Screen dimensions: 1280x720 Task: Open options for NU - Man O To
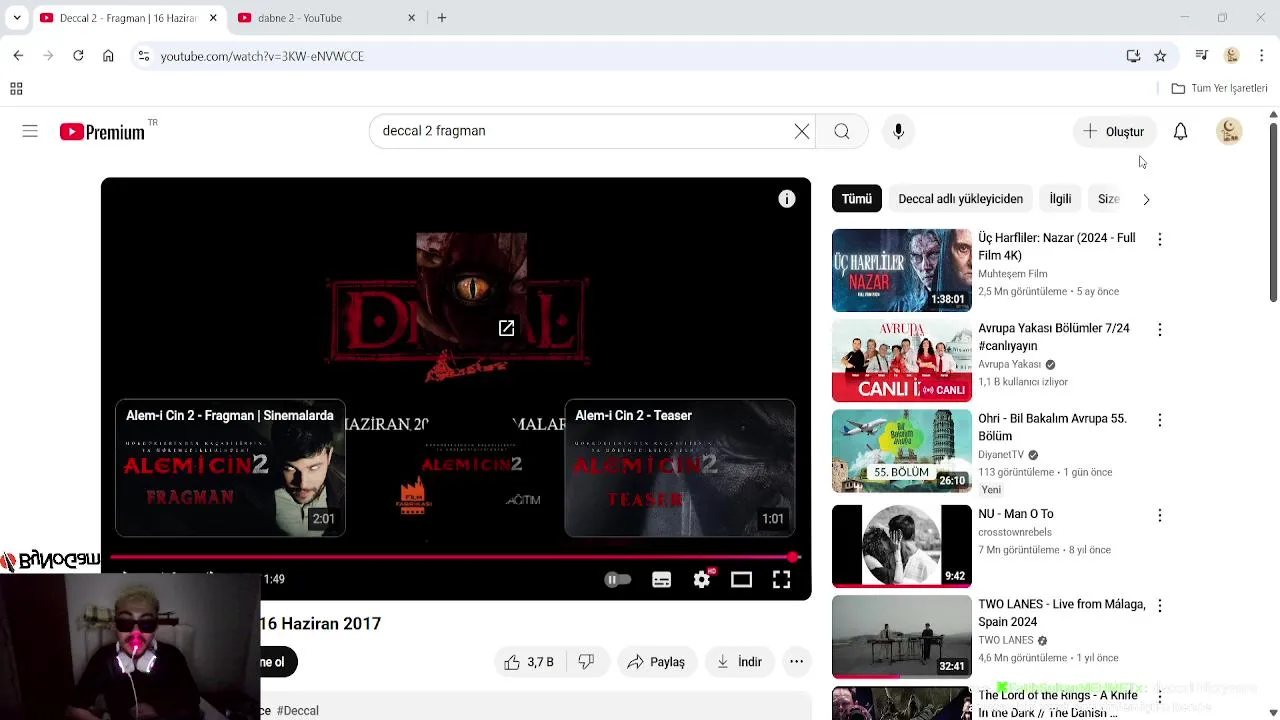tap(1159, 515)
